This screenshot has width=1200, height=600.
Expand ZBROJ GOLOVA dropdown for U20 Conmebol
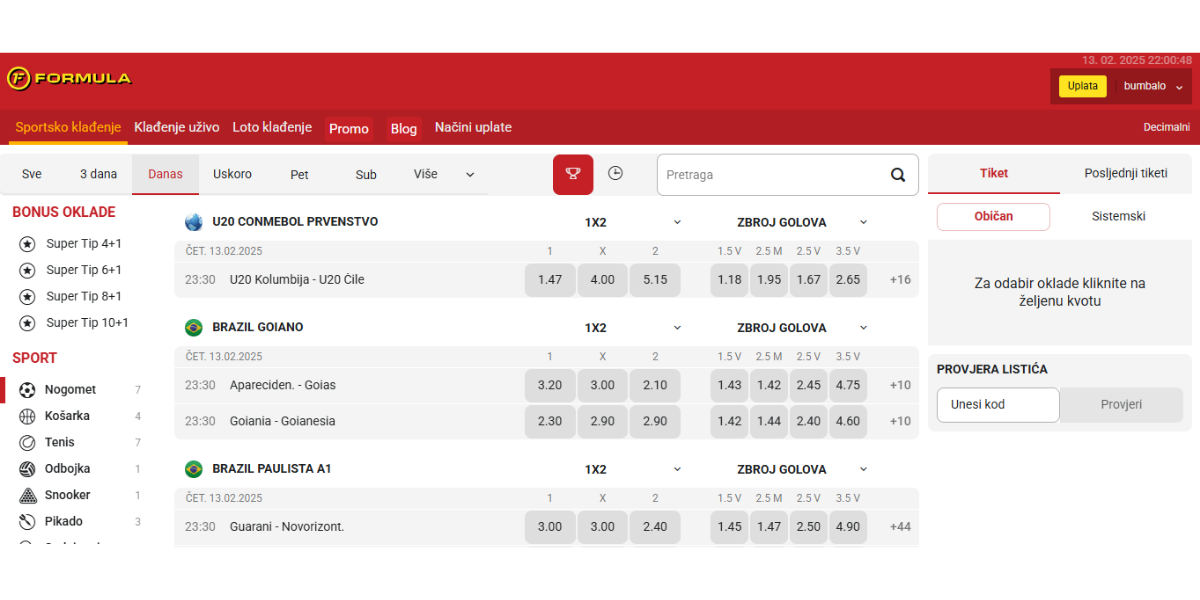pyautogui.click(x=863, y=222)
